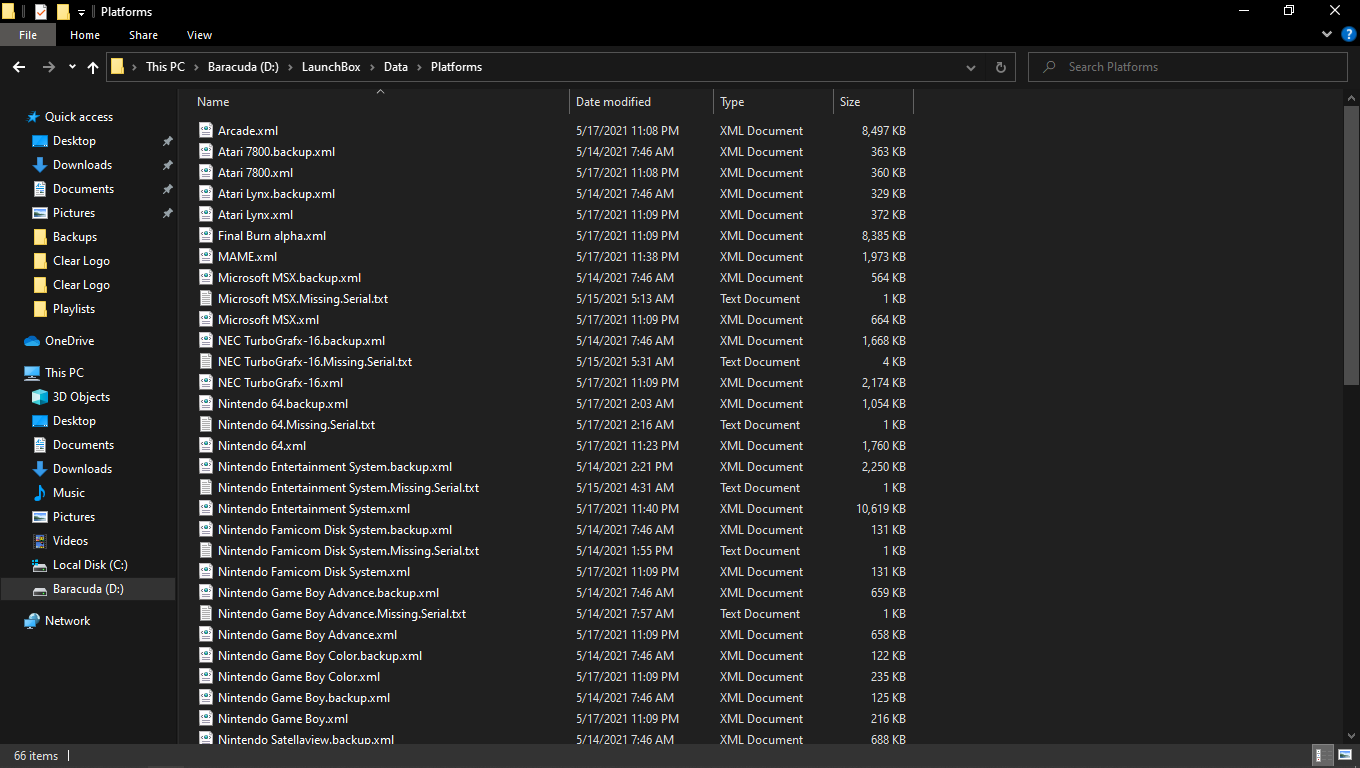The height and width of the screenshot is (768, 1360).
Task: Expand chevron after LaunchBox in breadcrumb
Action: pos(373,67)
